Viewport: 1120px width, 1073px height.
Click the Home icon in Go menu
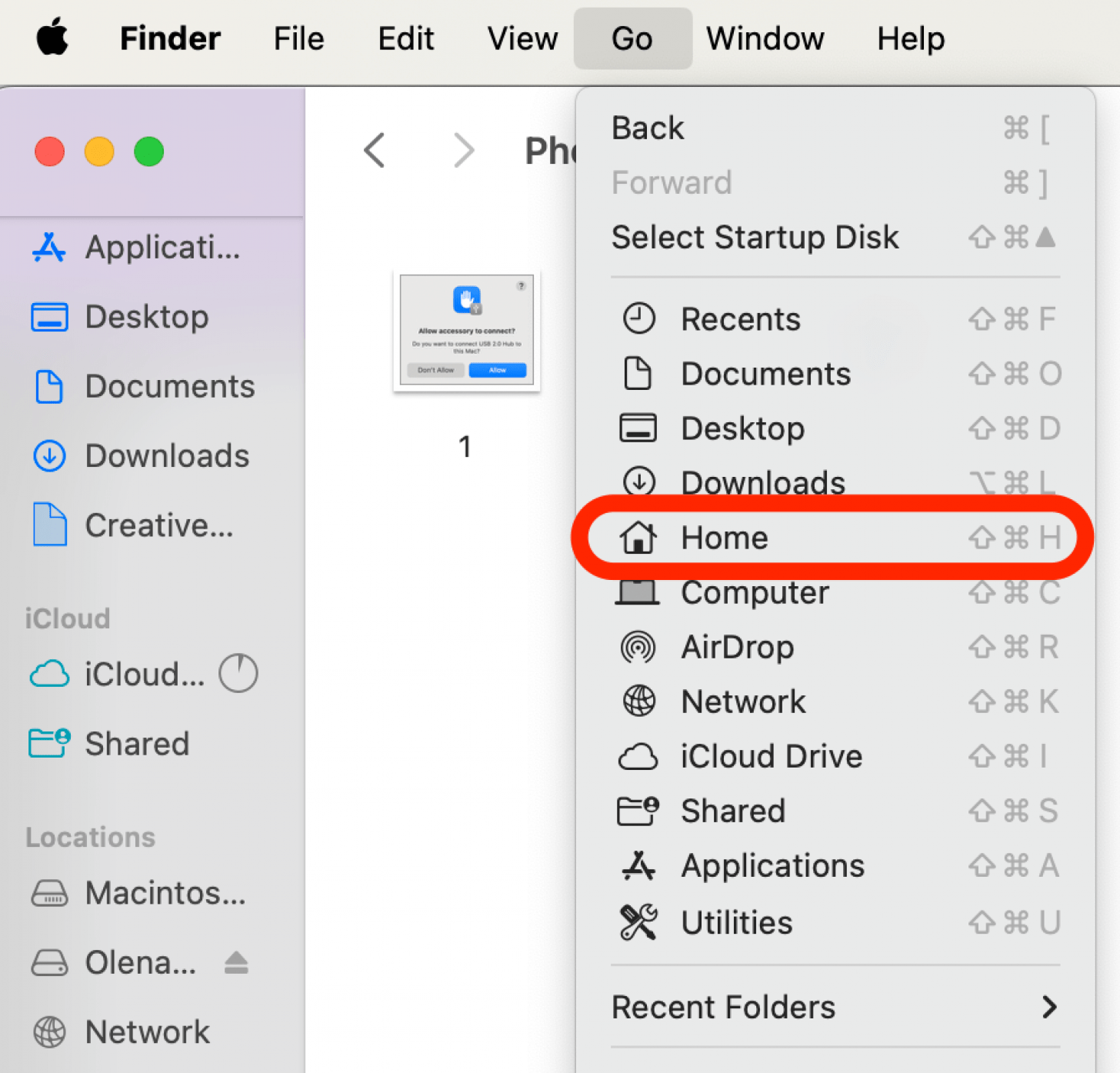pos(638,538)
